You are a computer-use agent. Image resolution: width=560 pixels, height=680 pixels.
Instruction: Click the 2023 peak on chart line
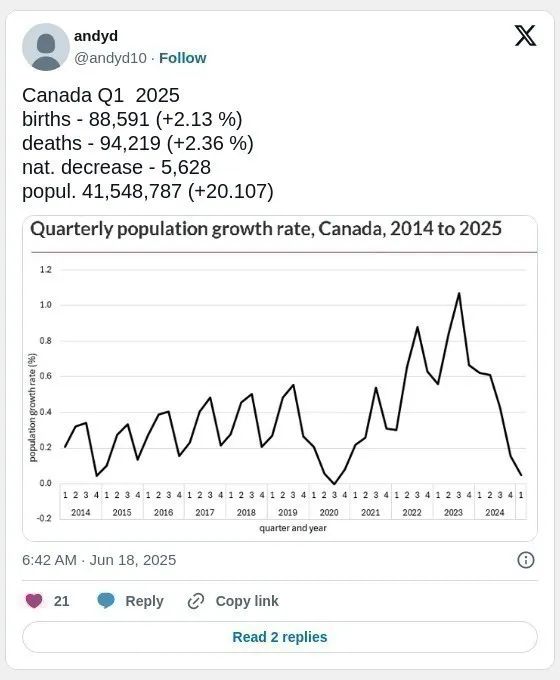click(459, 294)
